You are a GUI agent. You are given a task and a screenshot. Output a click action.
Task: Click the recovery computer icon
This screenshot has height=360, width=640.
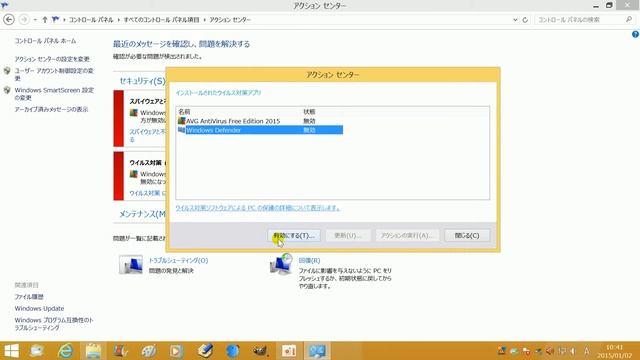(281, 264)
